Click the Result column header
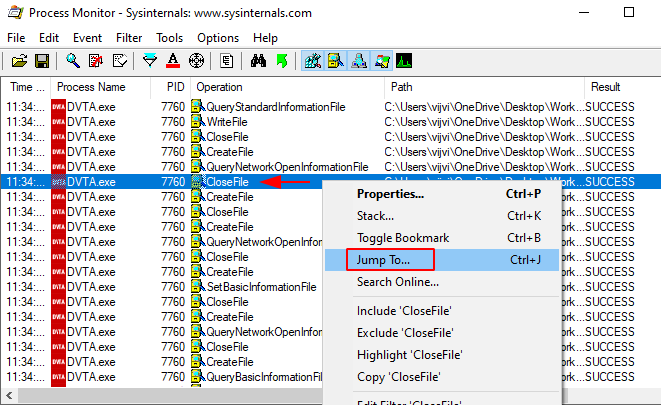 (x=623, y=87)
